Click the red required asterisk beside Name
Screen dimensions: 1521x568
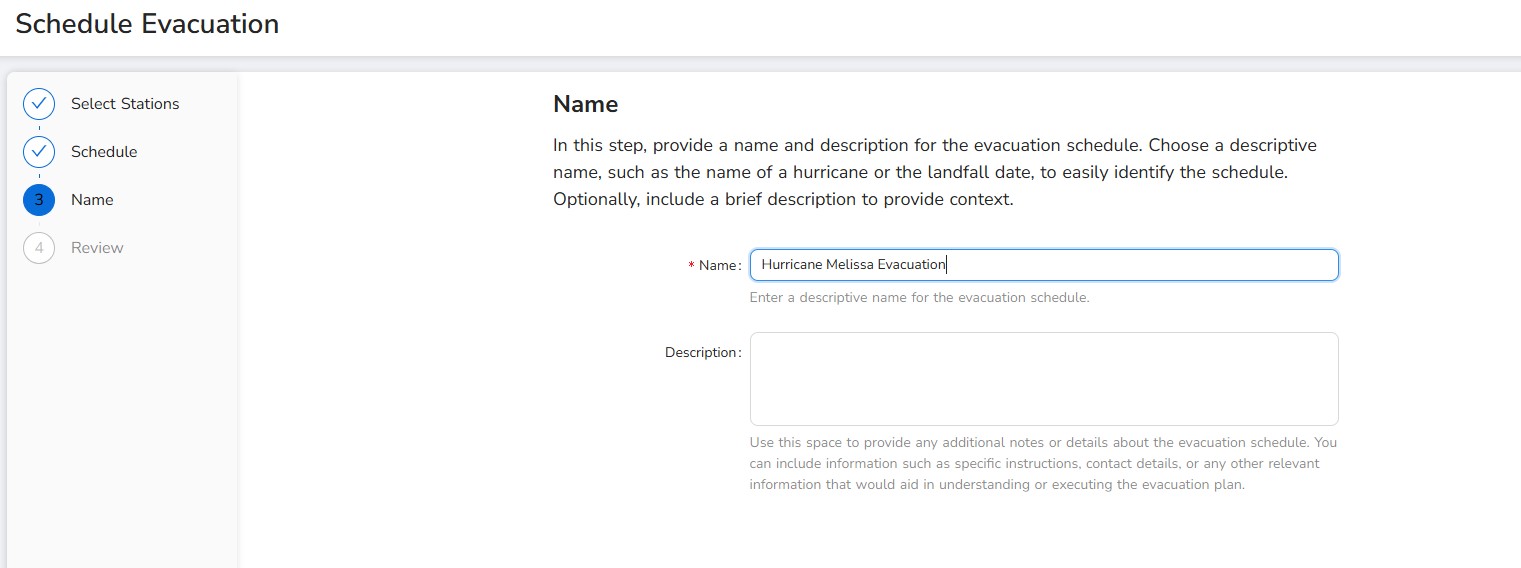click(x=691, y=266)
